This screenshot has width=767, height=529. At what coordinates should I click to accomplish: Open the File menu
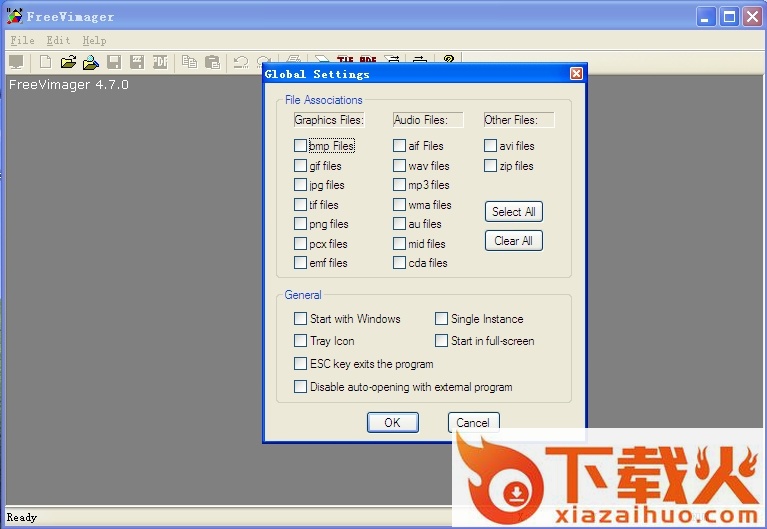pos(22,40)
